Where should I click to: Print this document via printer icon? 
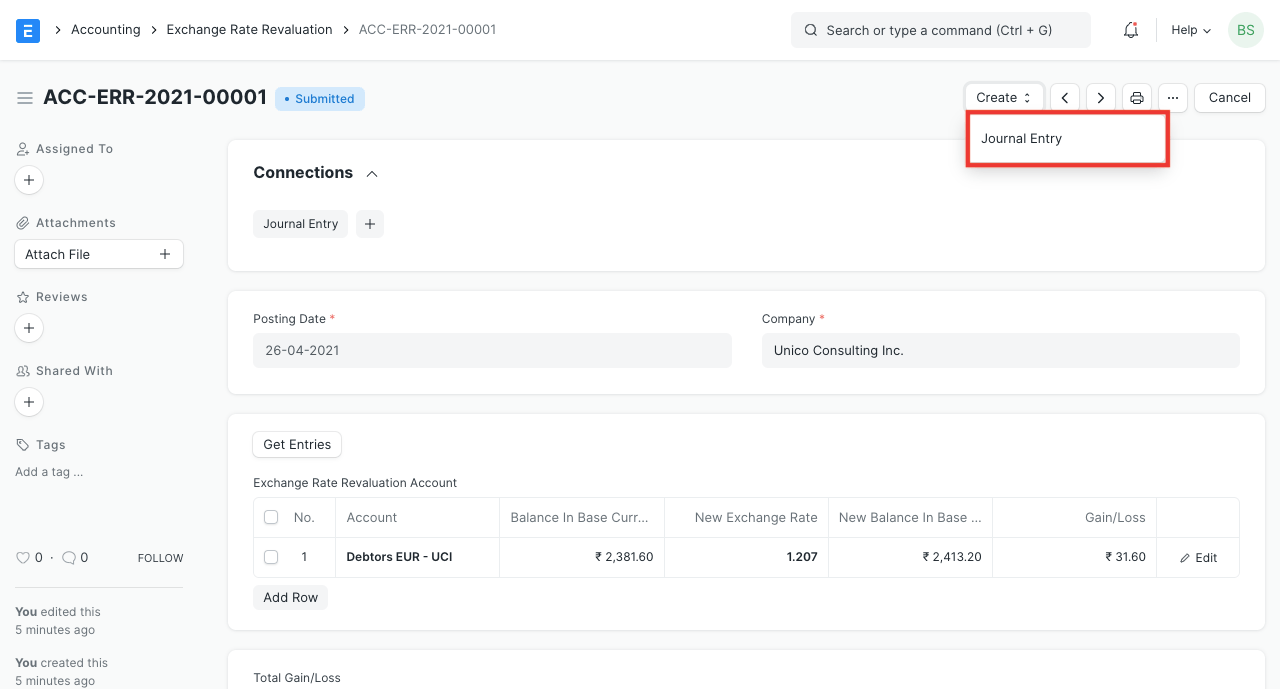pos(1137,98)
